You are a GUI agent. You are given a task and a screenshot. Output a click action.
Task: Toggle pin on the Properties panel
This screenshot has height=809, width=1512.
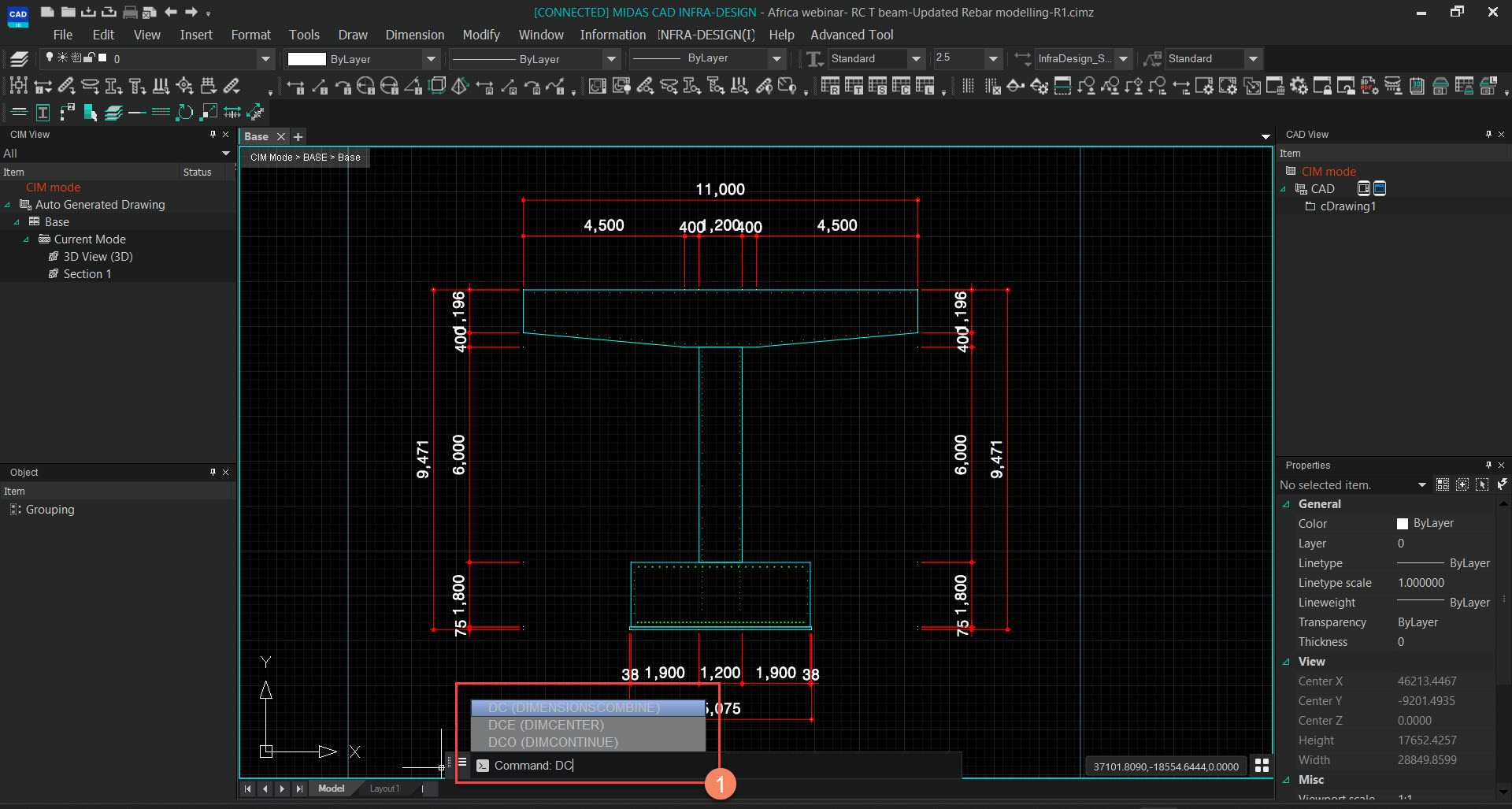1488,466
